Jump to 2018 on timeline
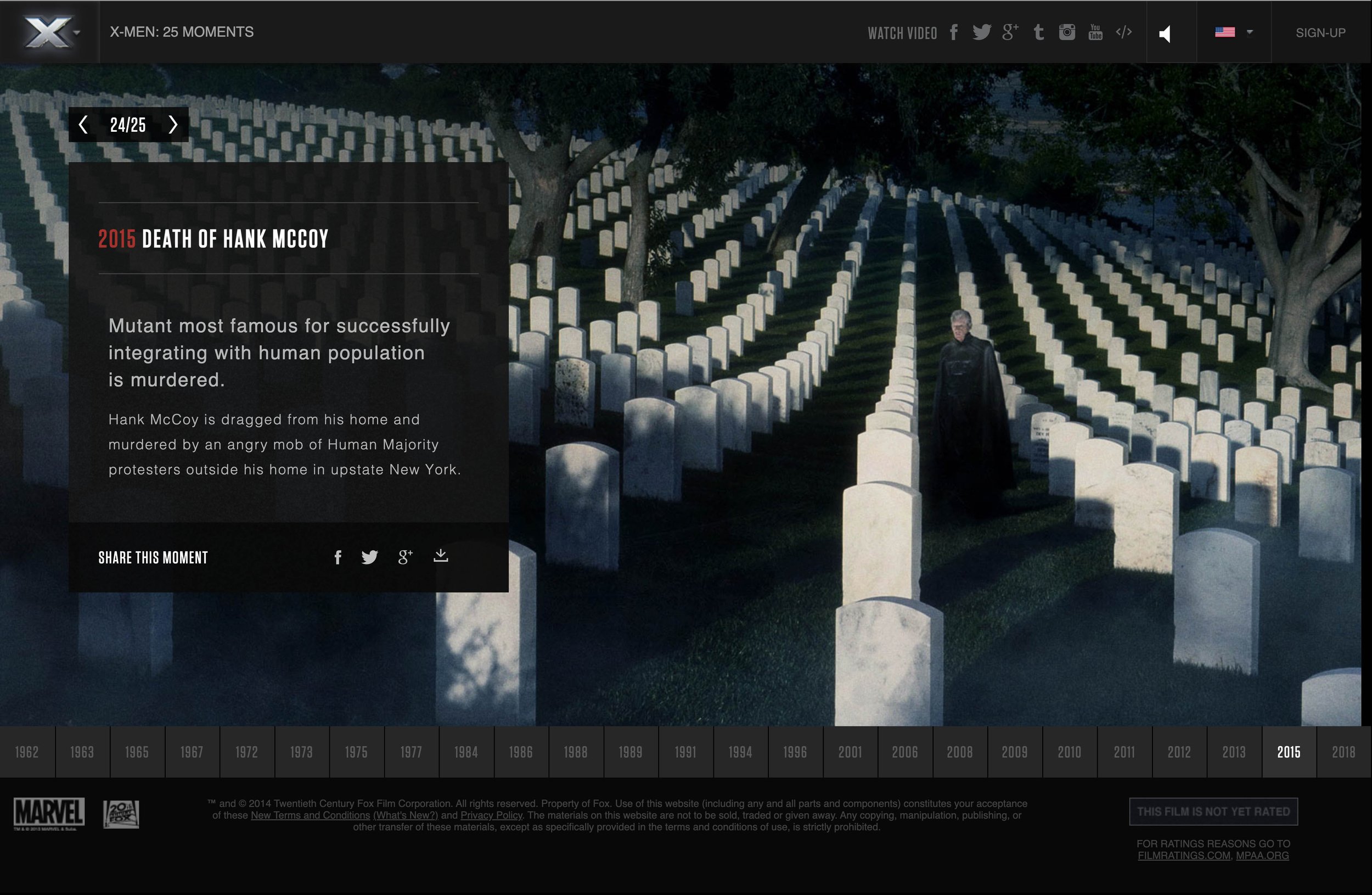 pos(1344,752)
